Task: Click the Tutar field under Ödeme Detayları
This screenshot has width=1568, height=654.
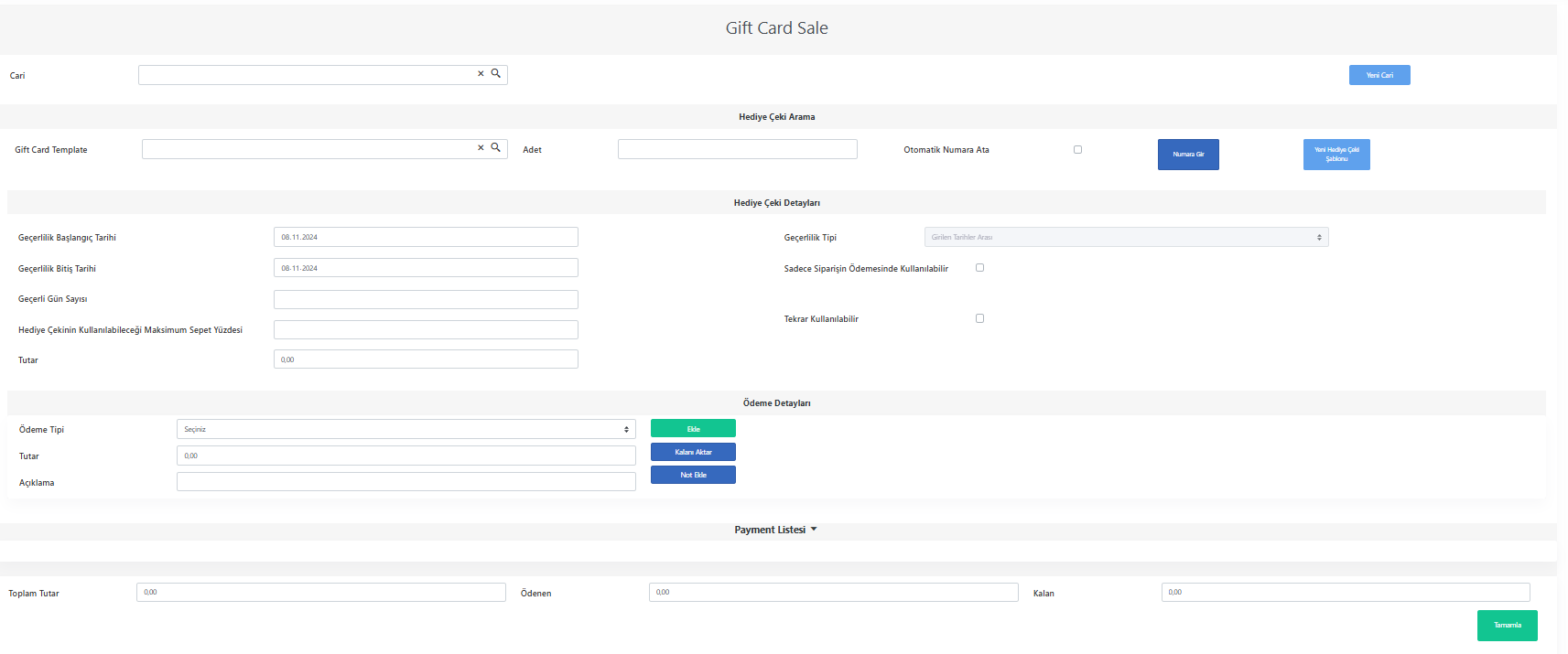Action: [406, 456]
